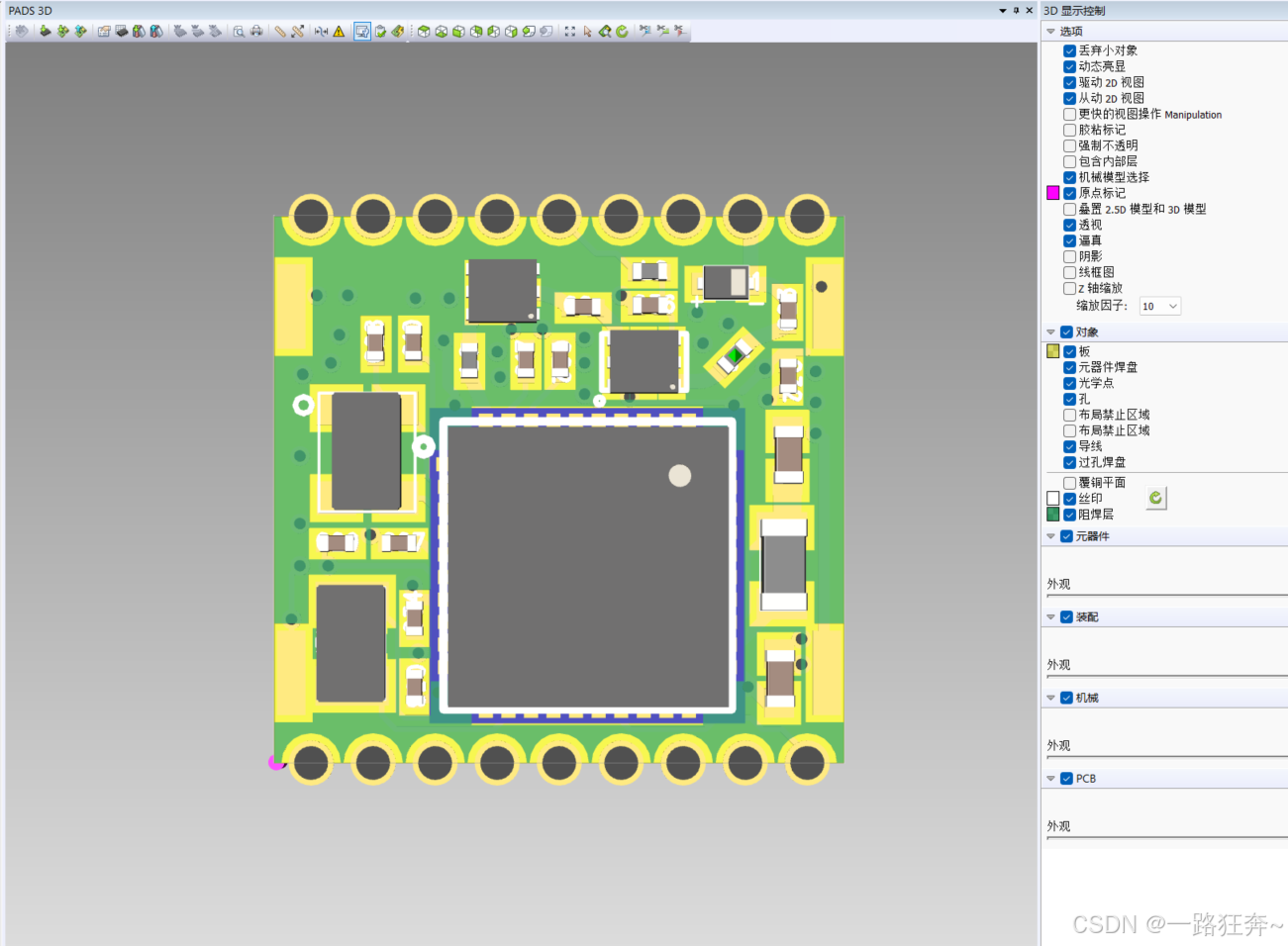Enable Z 轴缩放 checkbox
This screenshot has height=946, width=1288.
1070,288
